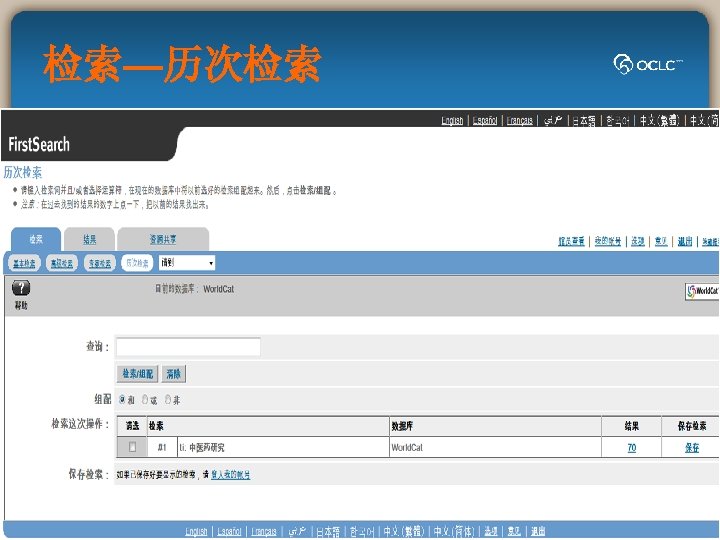
Task: Switch to the 结果 tab
Action: (x=90, y=239)
